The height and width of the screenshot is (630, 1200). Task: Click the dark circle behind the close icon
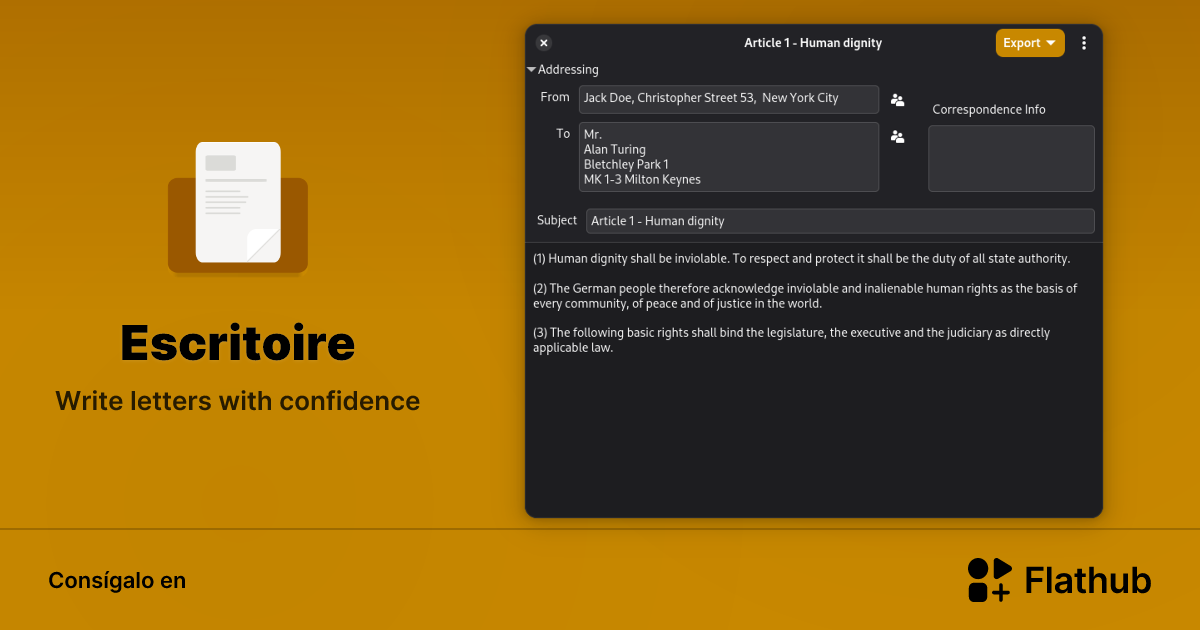543,42
